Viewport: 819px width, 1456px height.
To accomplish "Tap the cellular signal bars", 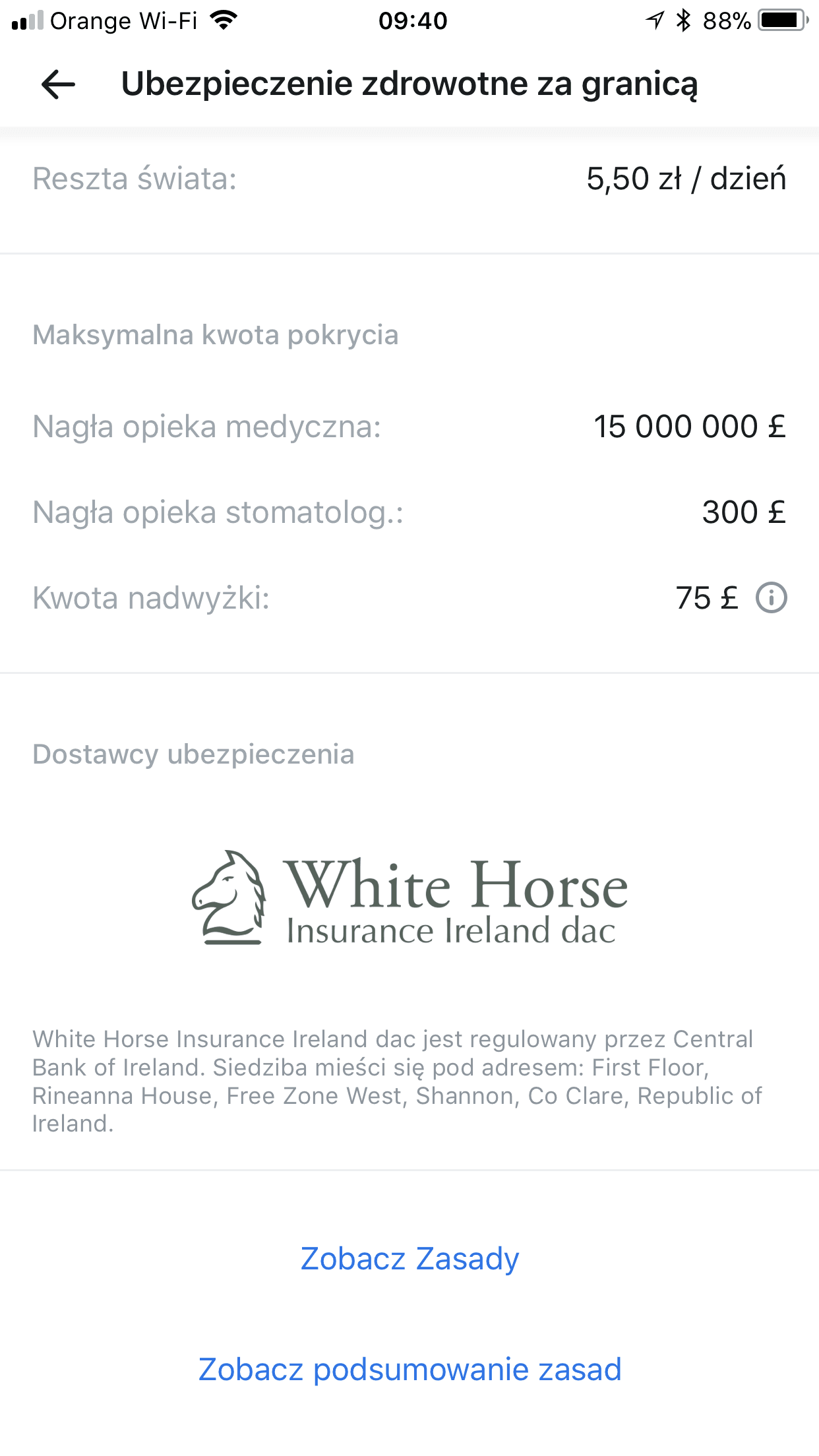I will (x=27, y=21).
